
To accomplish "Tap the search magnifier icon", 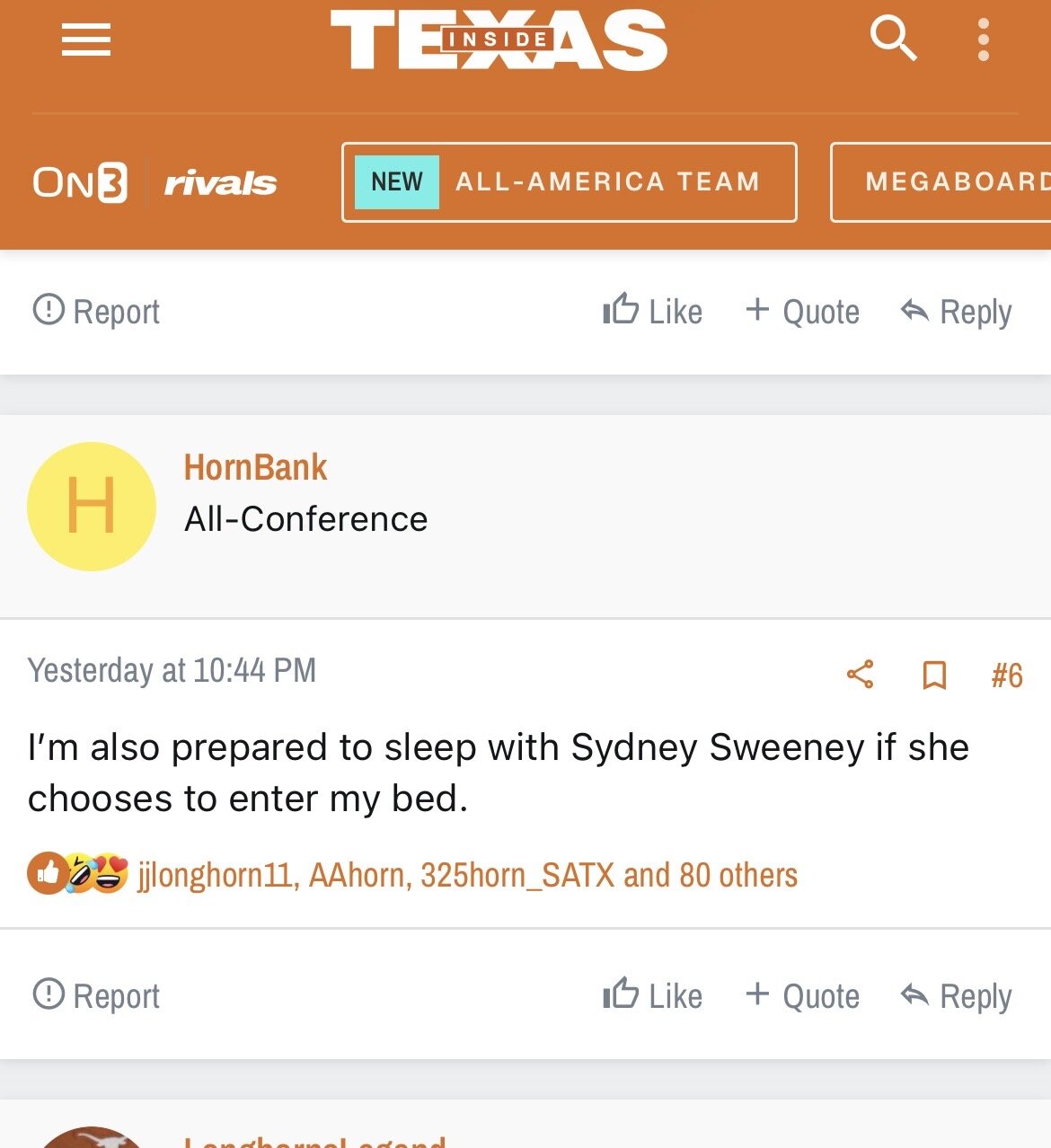I will (893, 40).
